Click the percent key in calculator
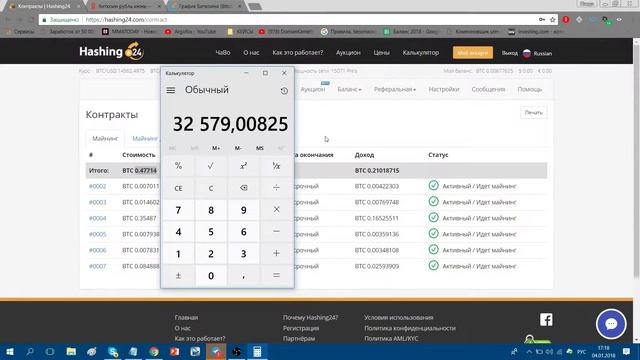640x360 pixels. click(178, 166)
